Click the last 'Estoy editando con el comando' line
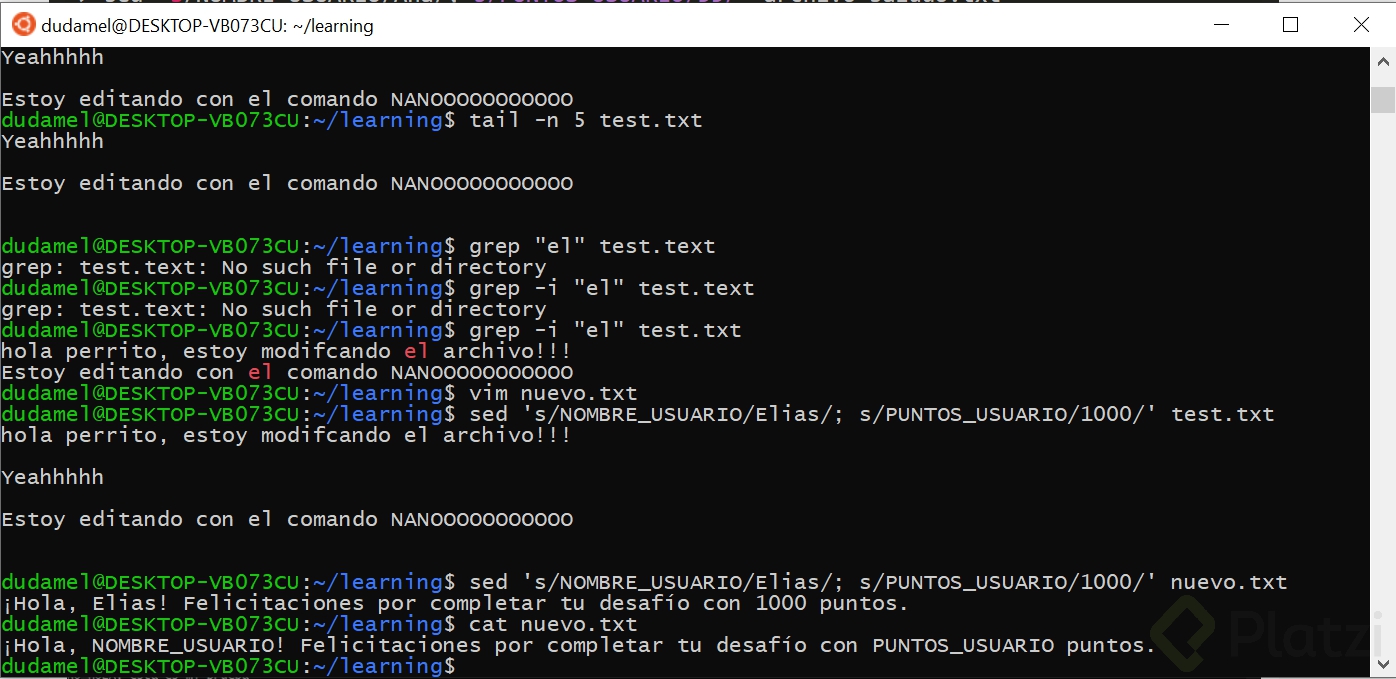 tap(287, 519)
